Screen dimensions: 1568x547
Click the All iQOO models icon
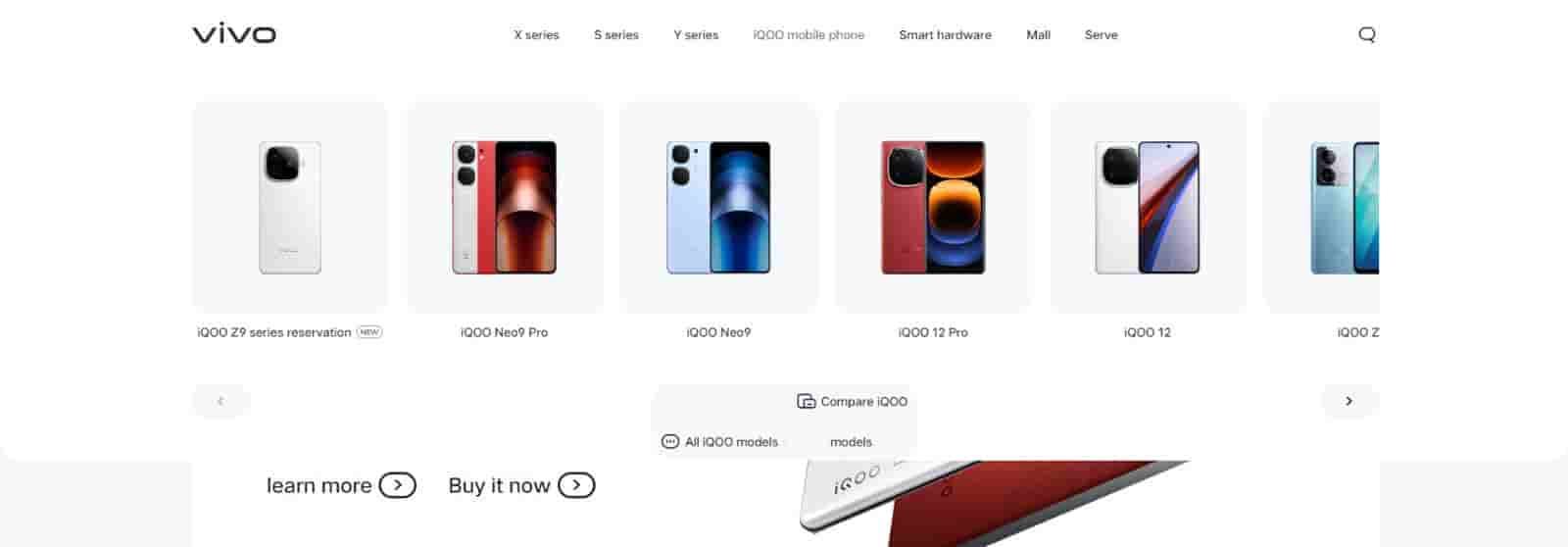tap(670, 442)
